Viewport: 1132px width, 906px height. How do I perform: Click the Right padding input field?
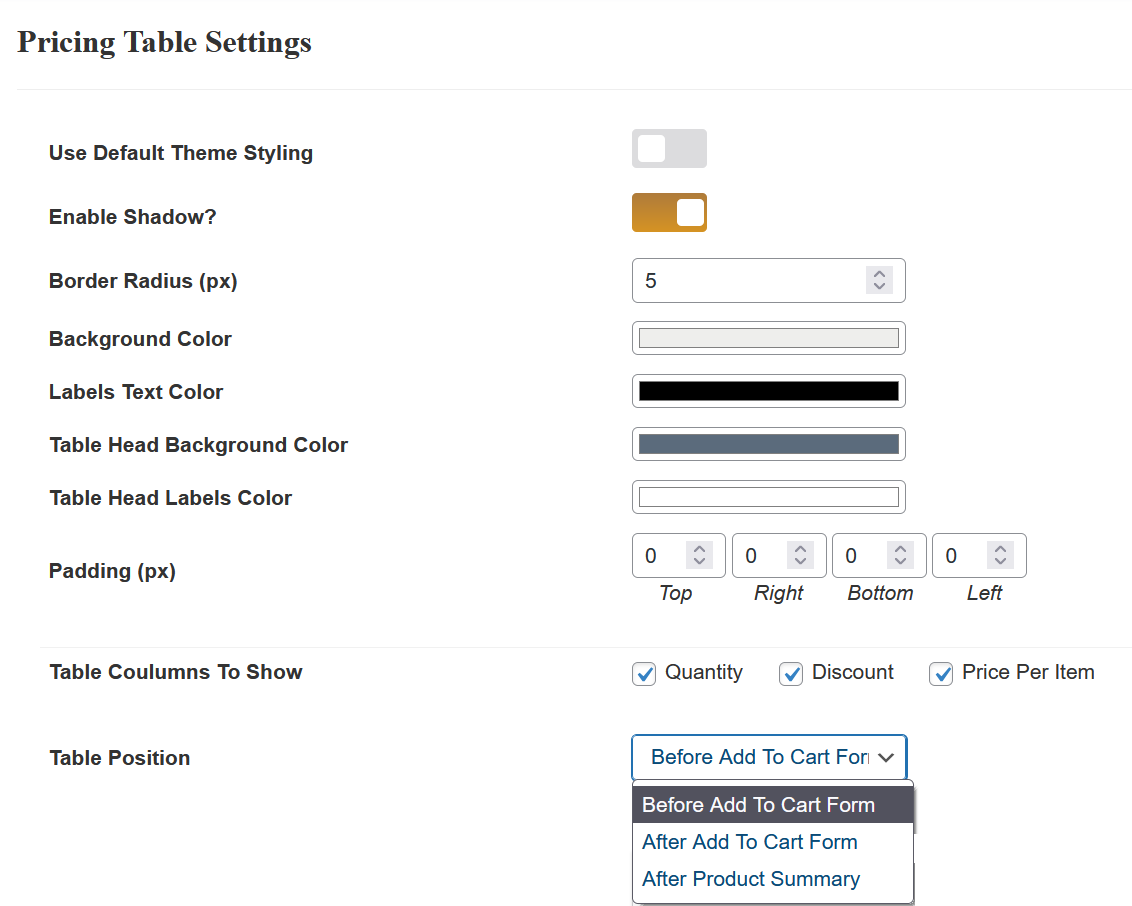tap(779, 555)
